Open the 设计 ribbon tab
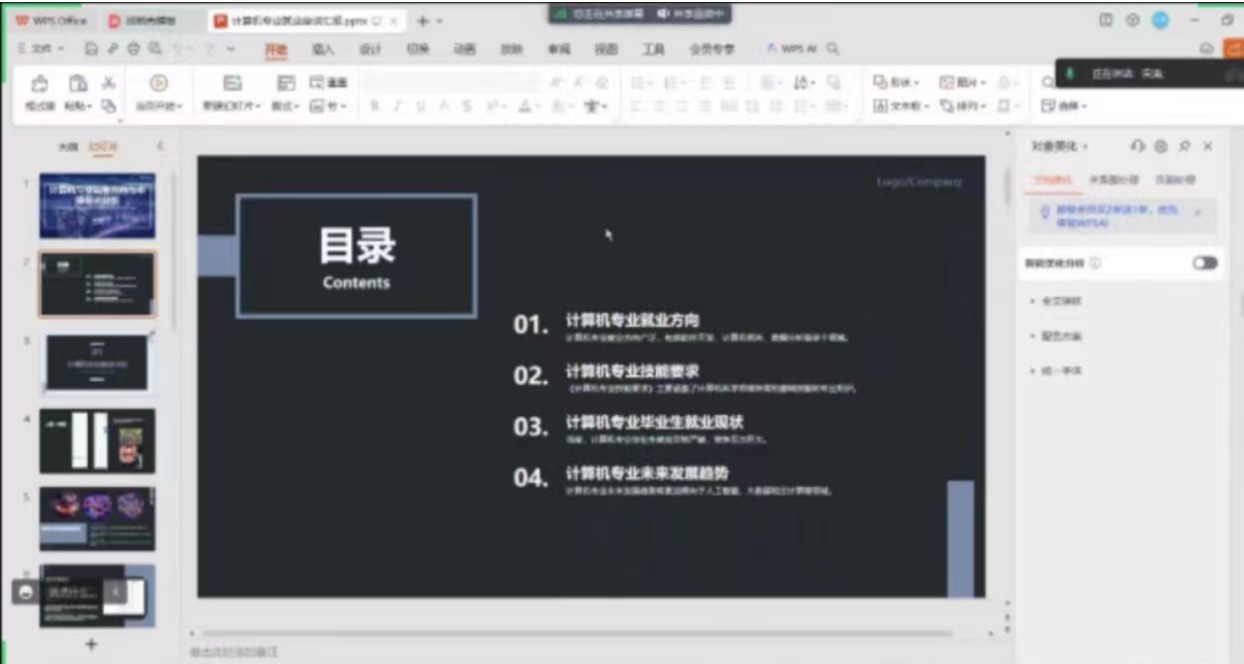 click(x=370, y=49)
